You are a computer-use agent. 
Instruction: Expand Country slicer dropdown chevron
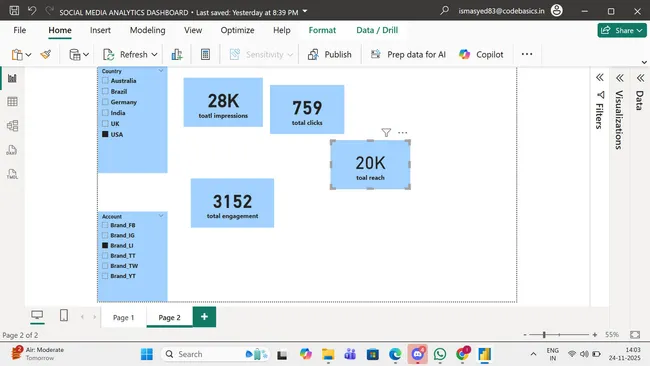point(161,71)
